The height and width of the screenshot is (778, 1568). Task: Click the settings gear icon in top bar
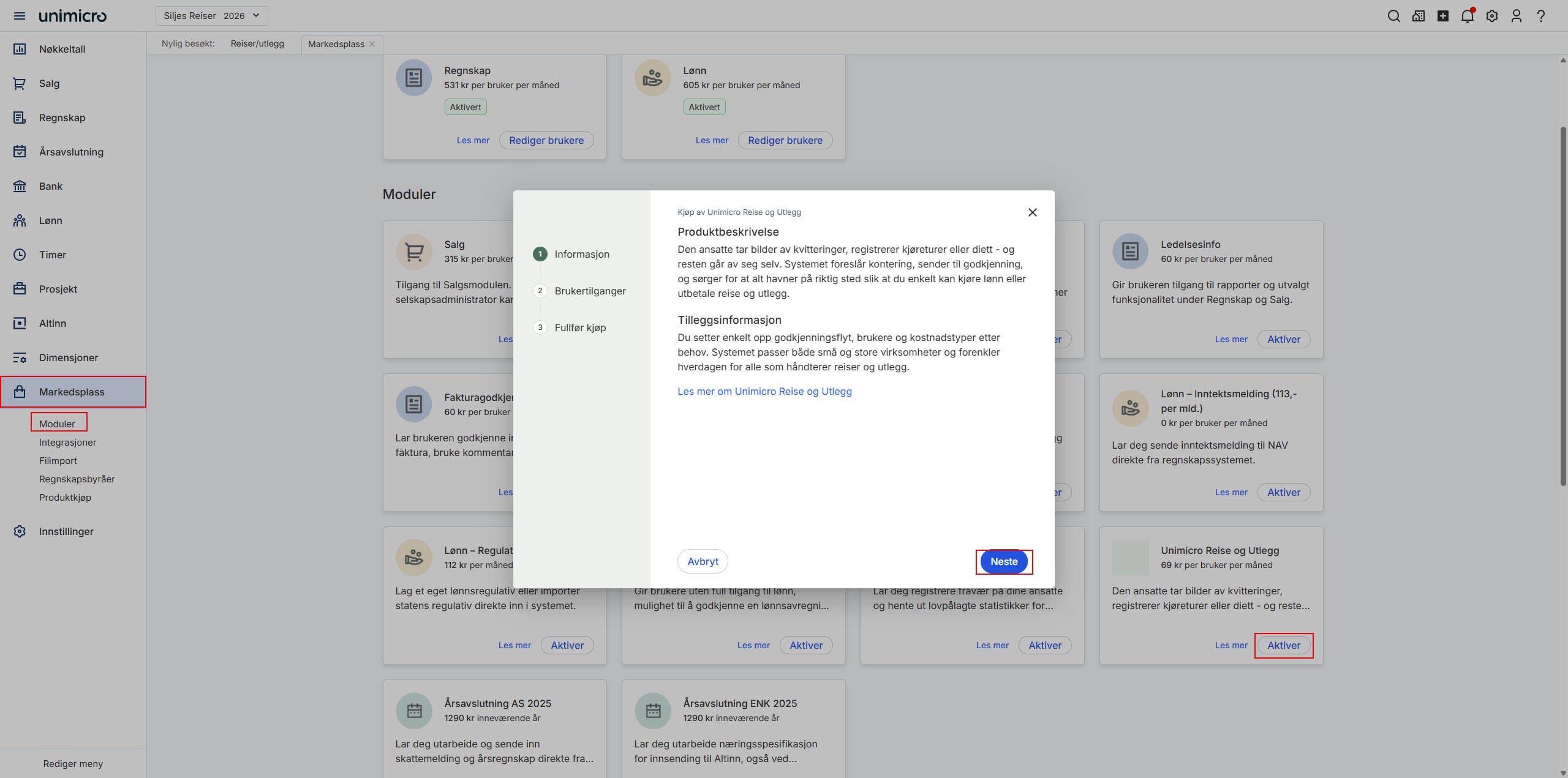[1492, 16]
